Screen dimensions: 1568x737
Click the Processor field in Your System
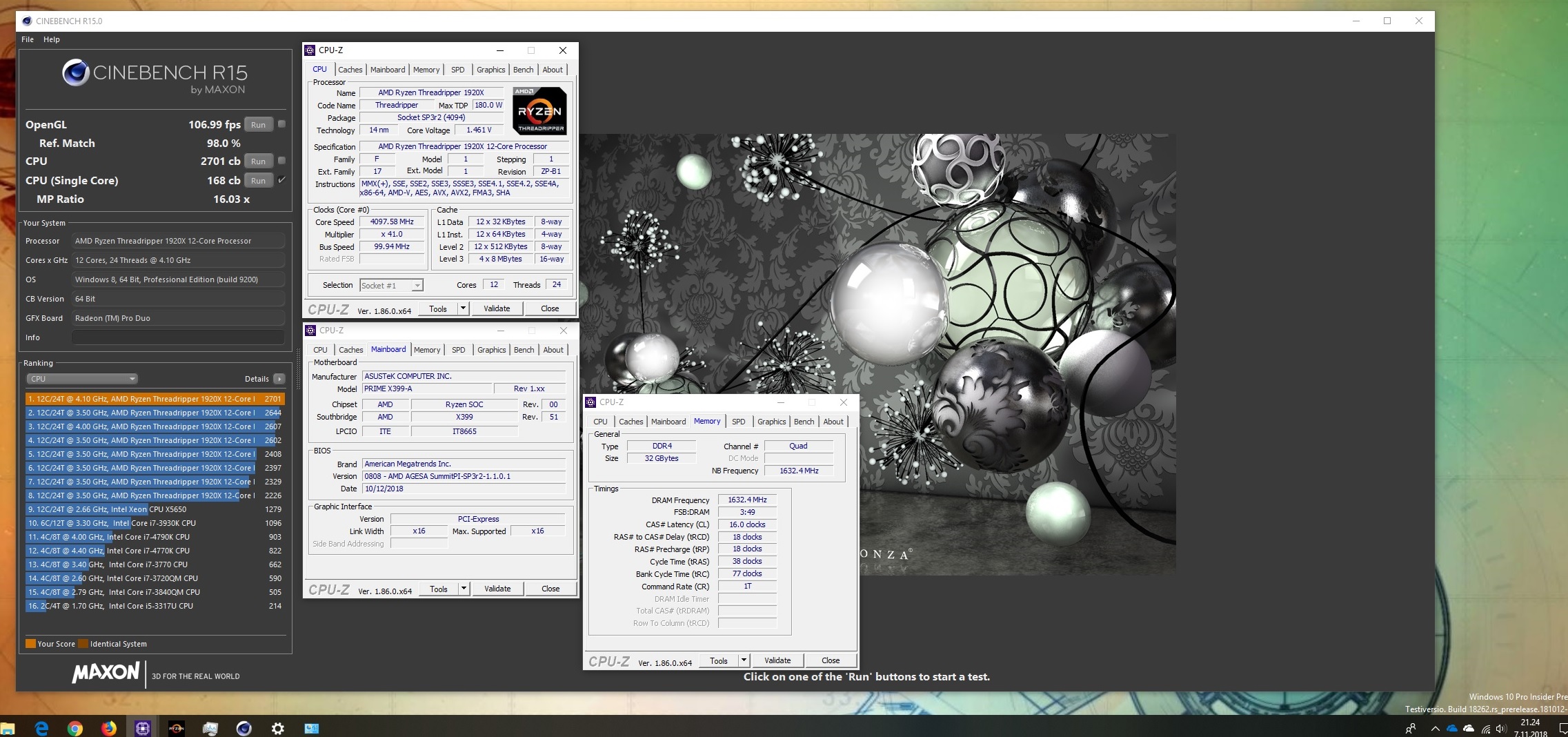(178, 241)
